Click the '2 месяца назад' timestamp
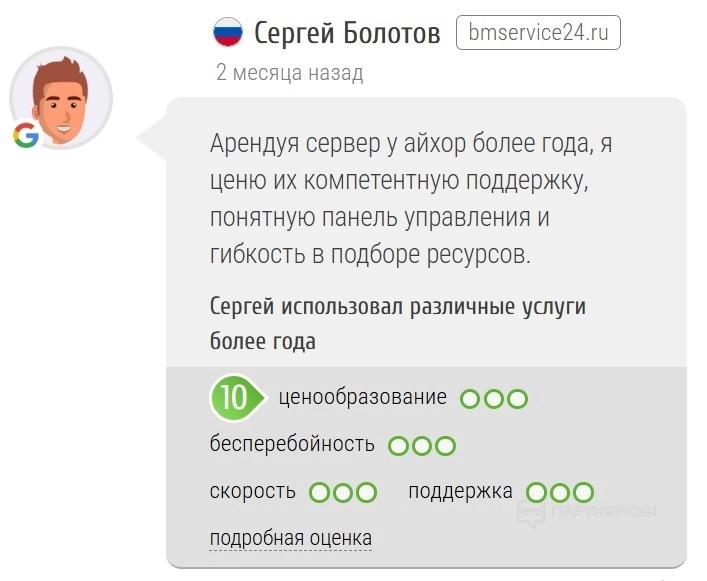The height and width of the screenshot is (581, 707). (289, 73)
